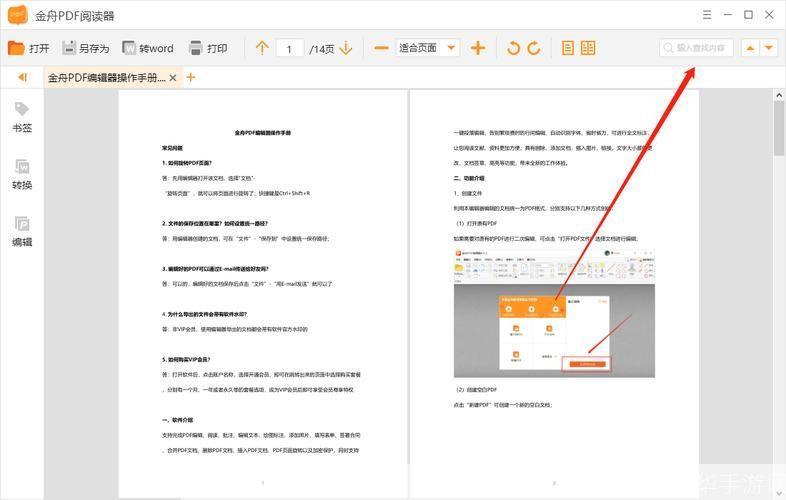Screen dimensions: 786x500
Task: Open the 编辑 edit sidebar tool
Action: 22,232
